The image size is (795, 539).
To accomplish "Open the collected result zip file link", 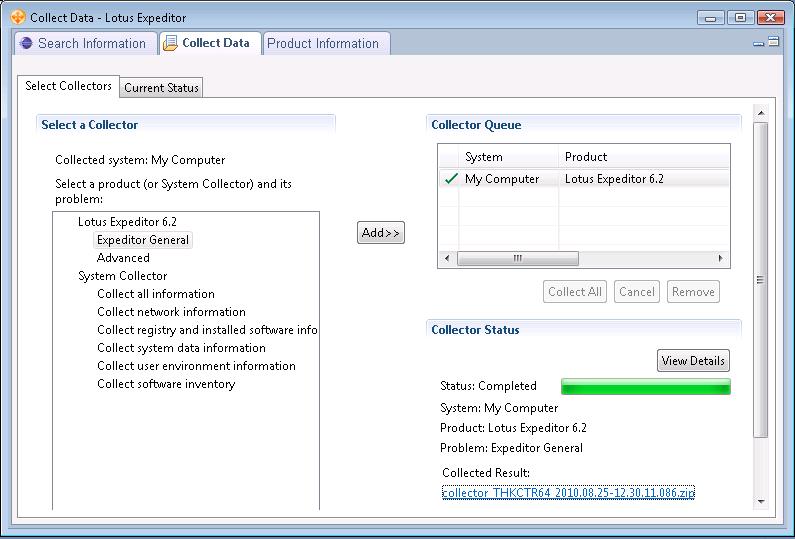I will pyautogui.click(x=568, y=492).
